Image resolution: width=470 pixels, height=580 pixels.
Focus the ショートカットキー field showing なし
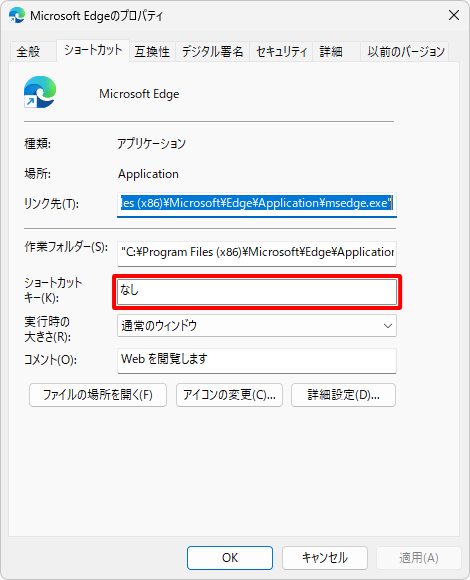point(257,292)
